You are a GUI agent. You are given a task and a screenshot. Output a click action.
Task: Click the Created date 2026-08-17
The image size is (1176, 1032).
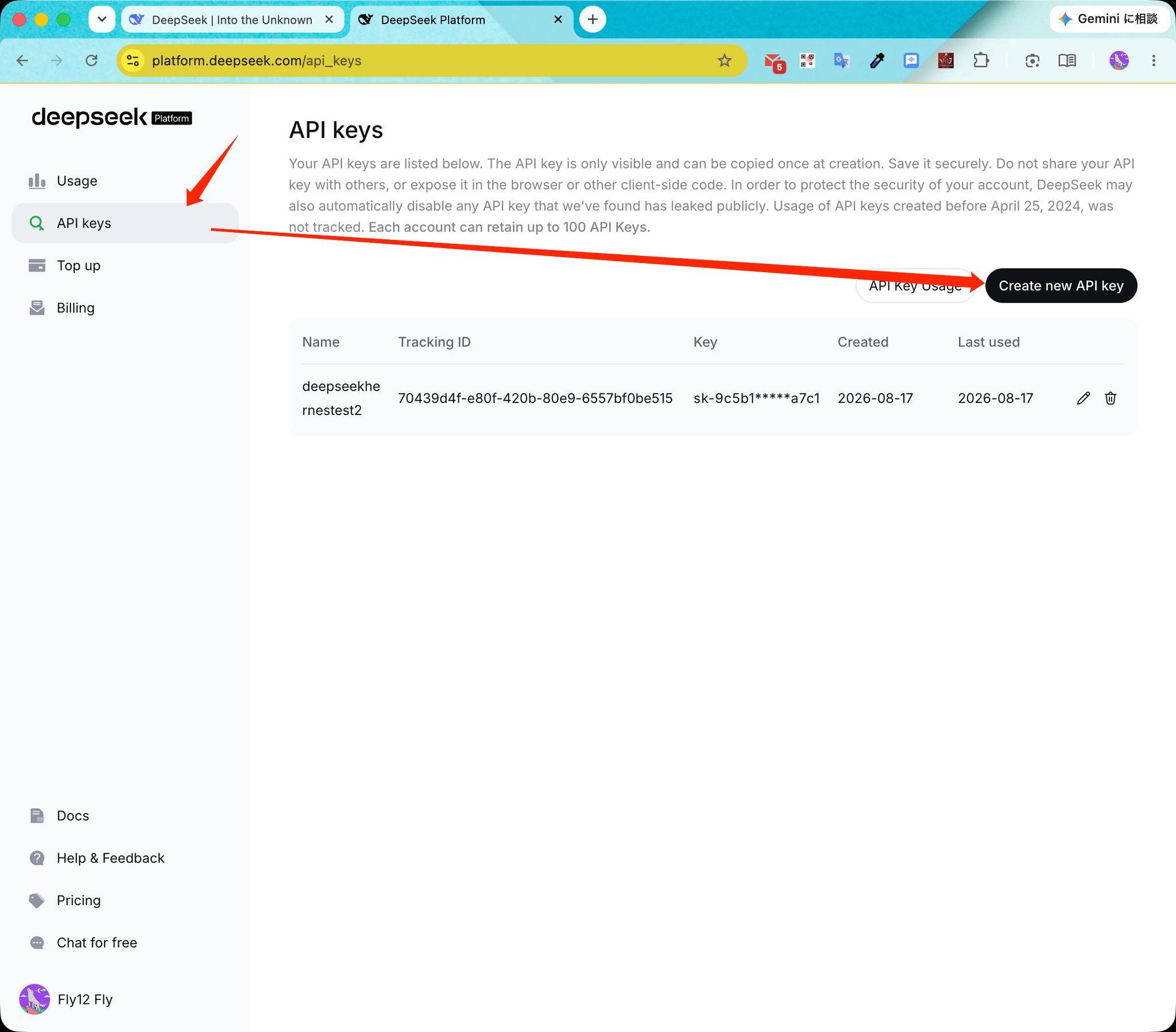[875, 398]
